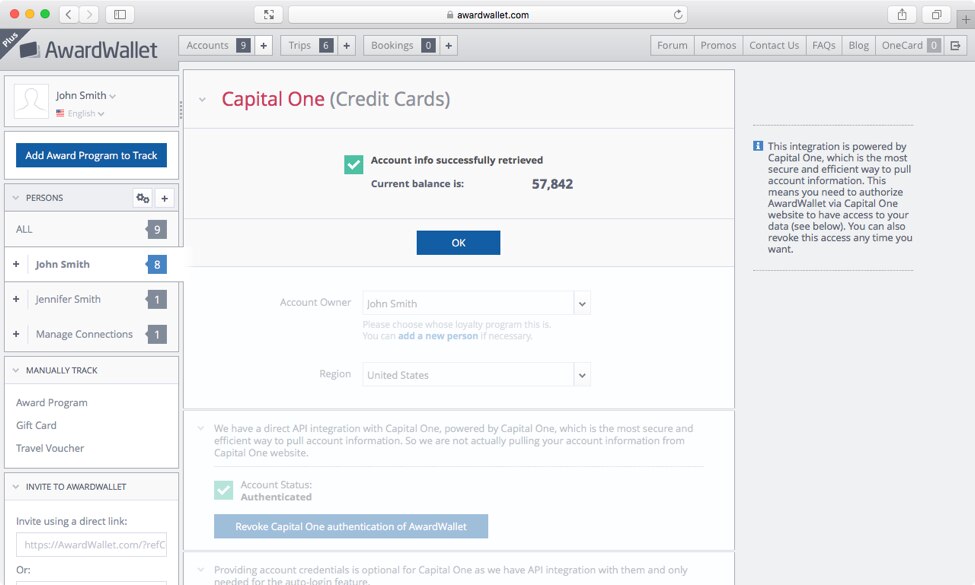Open the Safari share icon
This screenshot has height=585, width=975.
click(902, 14)
